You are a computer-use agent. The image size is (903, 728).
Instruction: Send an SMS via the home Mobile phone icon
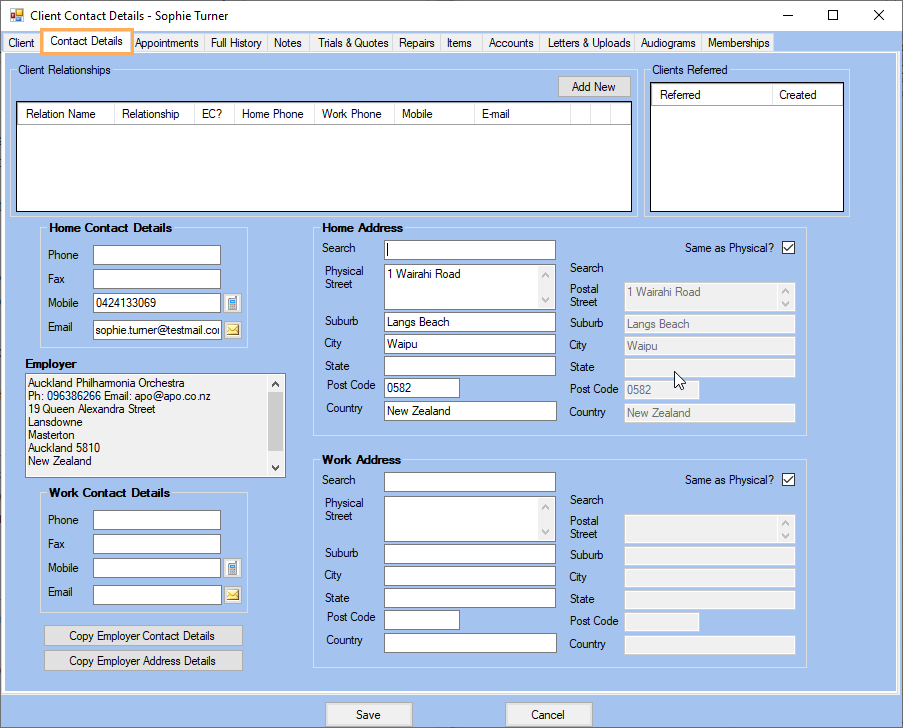pos(233,302)
